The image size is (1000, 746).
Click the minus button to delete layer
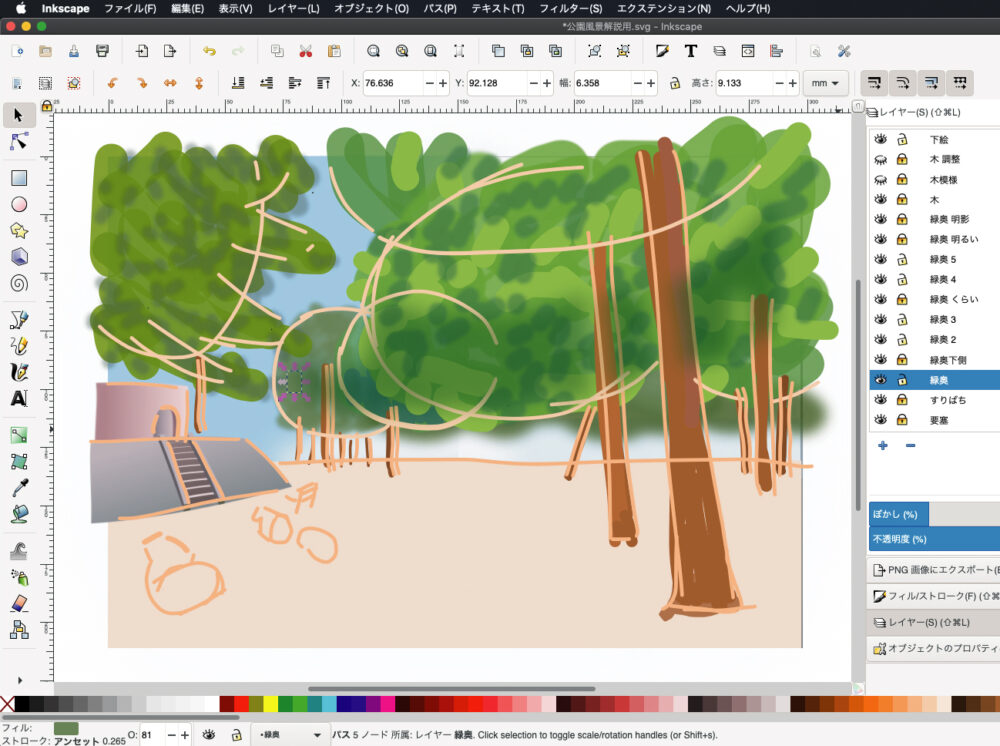tap(910, 445)
